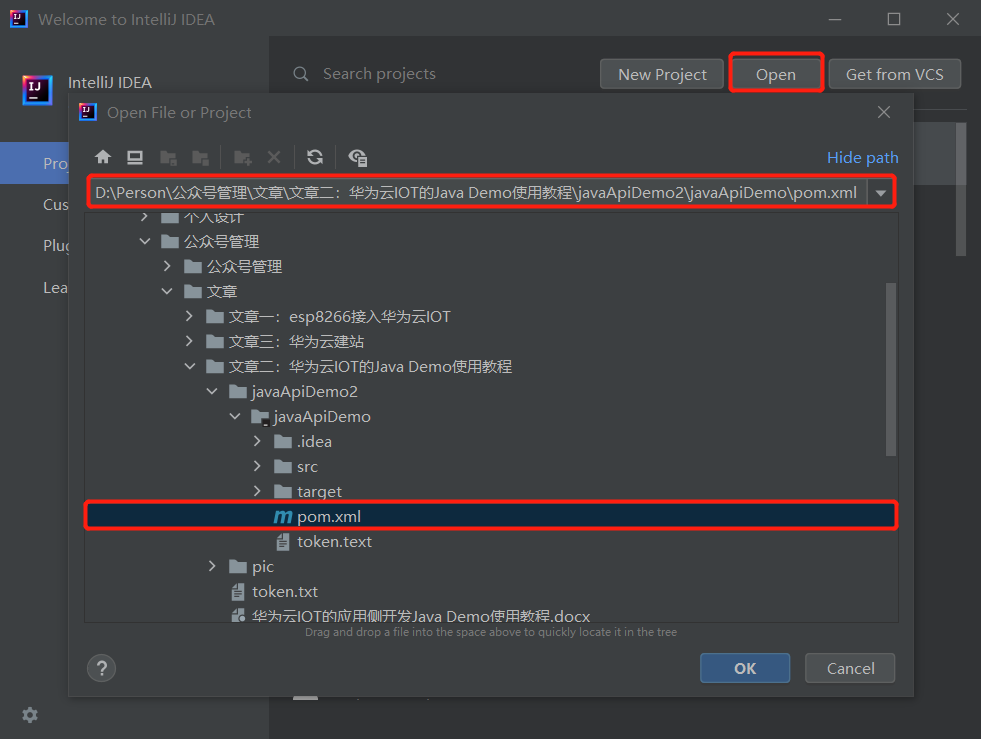Select the target folder row
Screen dimensions: 981x739
[x=491, y=492]
